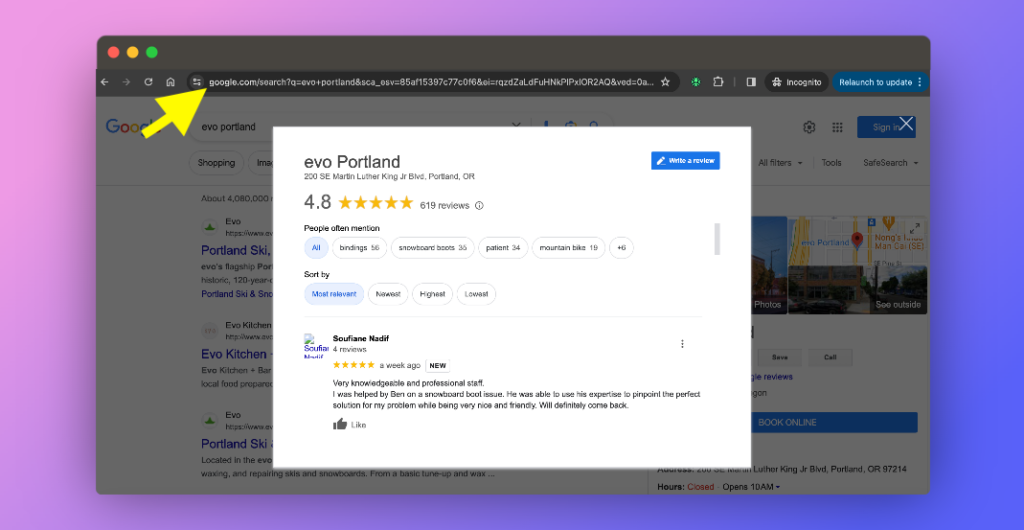This screenshot has width=1024, height=530.
Task: Expand the +6 more mention chips
Action: [x=621, y=248]
